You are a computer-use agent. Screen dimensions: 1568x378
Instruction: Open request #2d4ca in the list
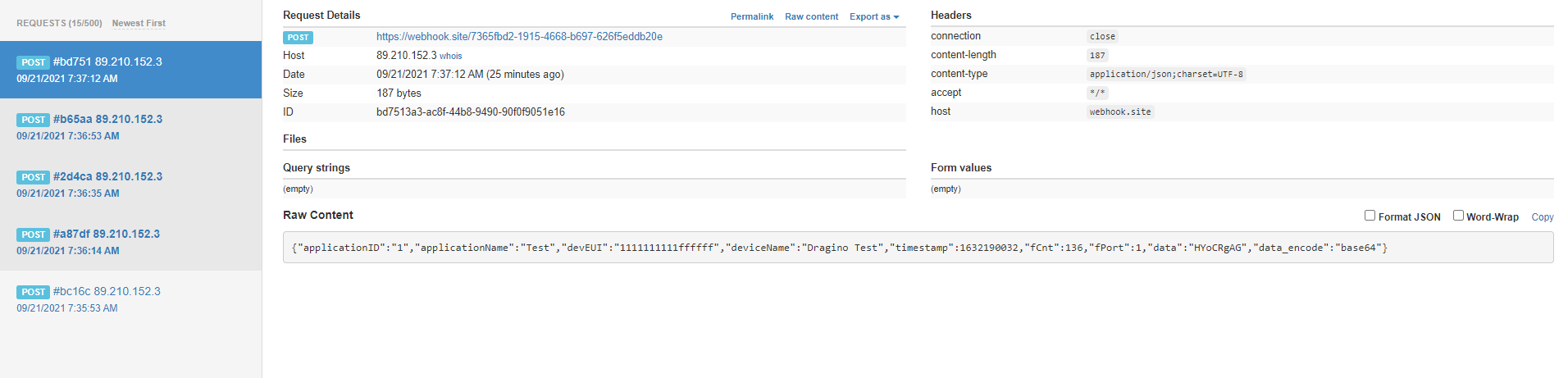pos(130,184)
